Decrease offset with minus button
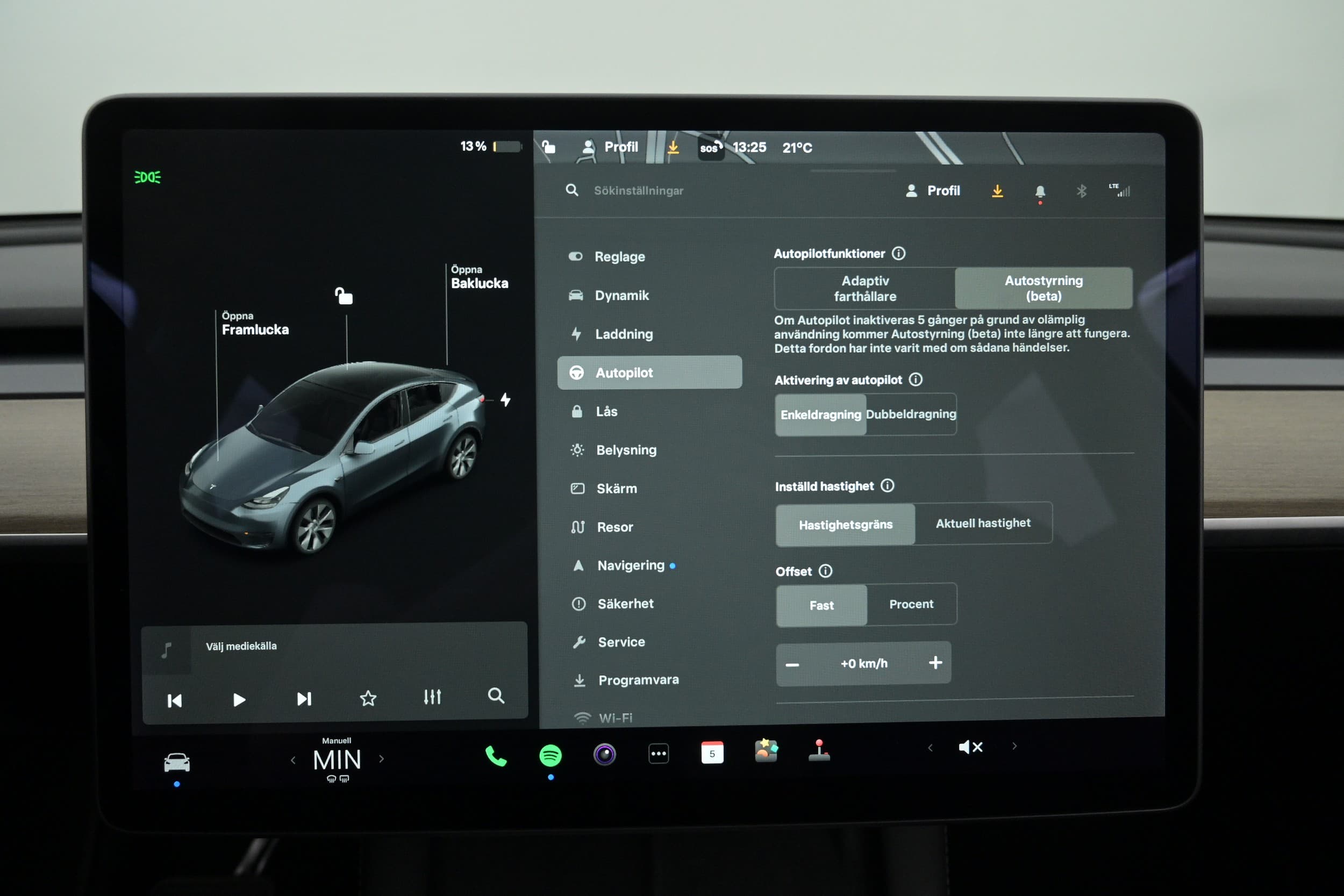The height and width of the screenshot is (896, 1344). click(792, 664)
